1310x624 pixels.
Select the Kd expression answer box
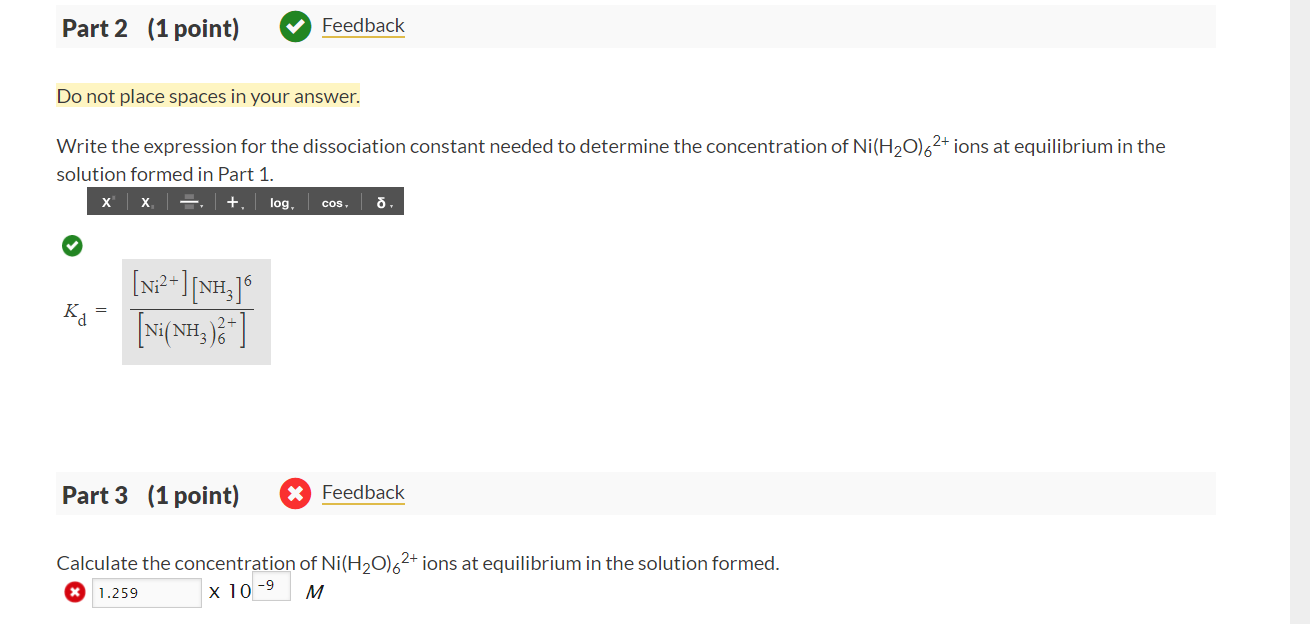(196, 312)
